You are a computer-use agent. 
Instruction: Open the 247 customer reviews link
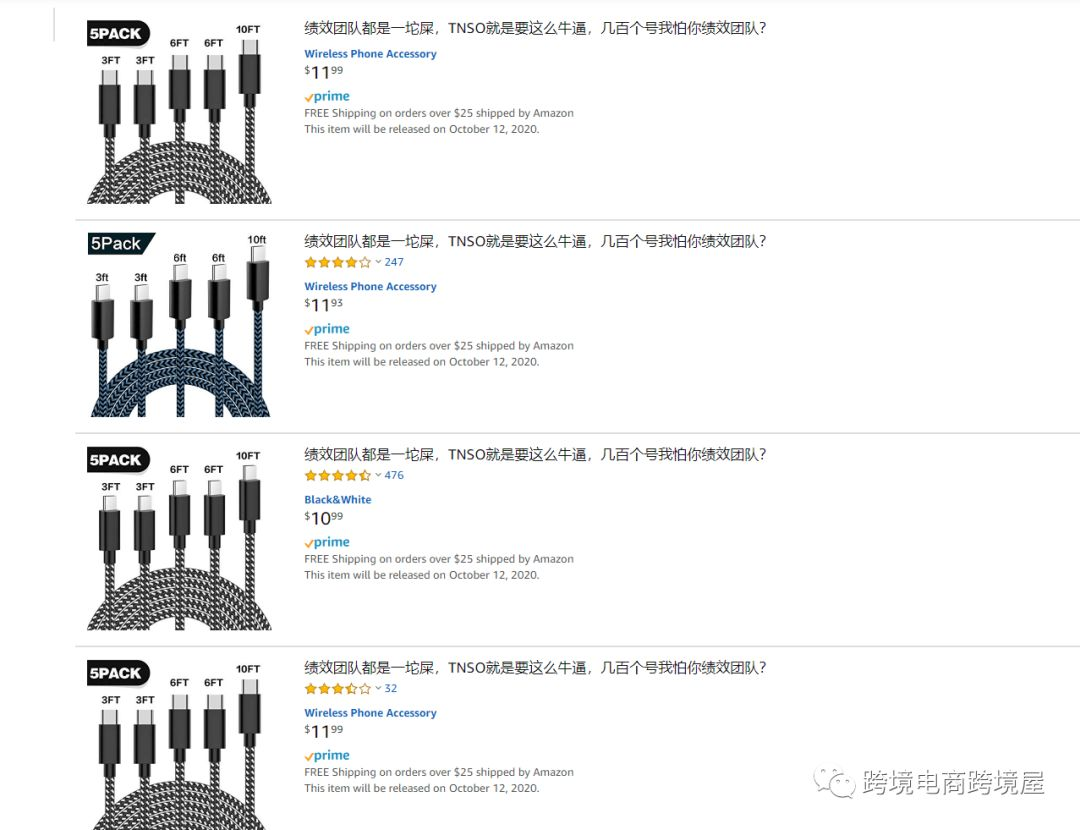[394, 262]
